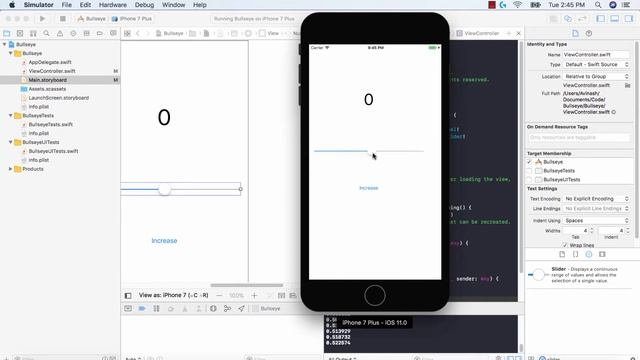Open Spotlight search in the menu bar

(x=598, y=5)
